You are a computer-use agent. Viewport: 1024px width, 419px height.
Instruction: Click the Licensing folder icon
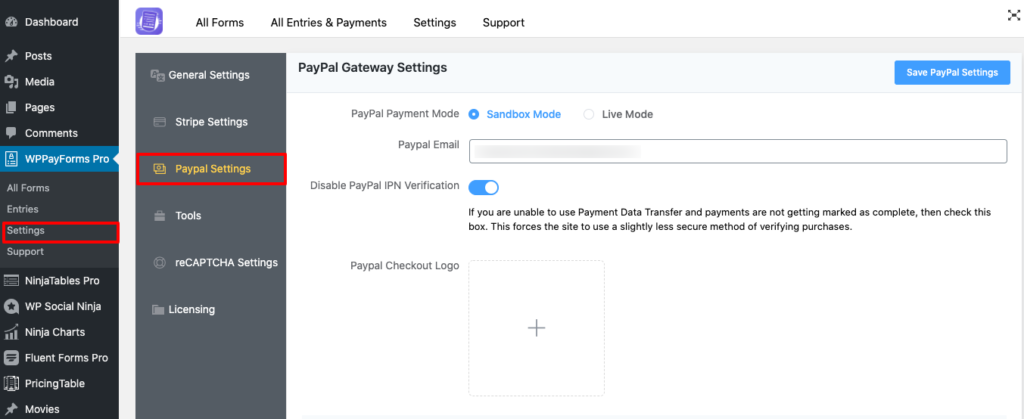coord(158,310)
